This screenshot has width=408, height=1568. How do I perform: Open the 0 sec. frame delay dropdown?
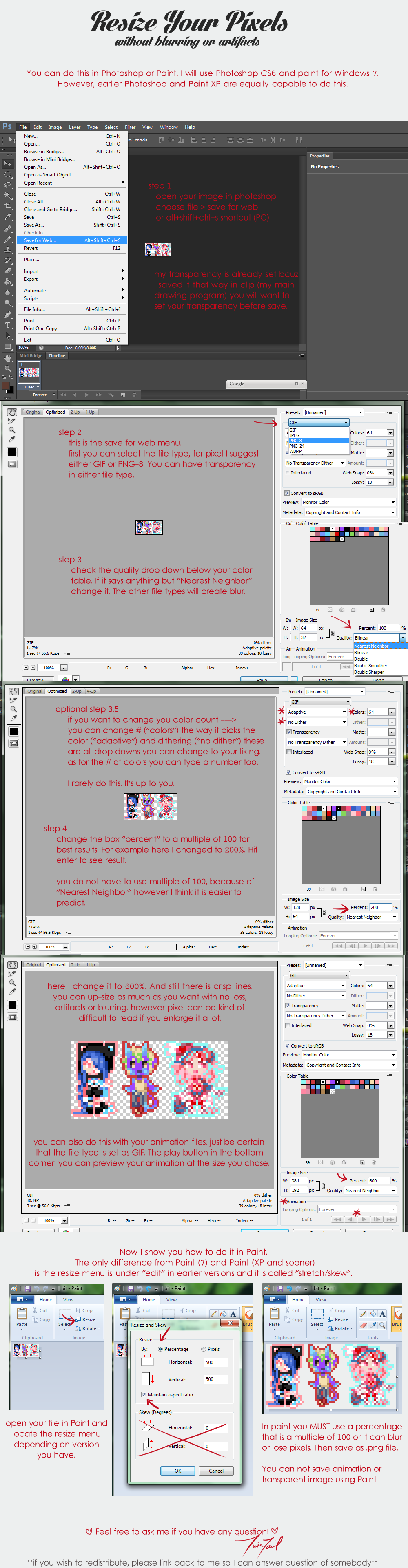tap(32, 387)
